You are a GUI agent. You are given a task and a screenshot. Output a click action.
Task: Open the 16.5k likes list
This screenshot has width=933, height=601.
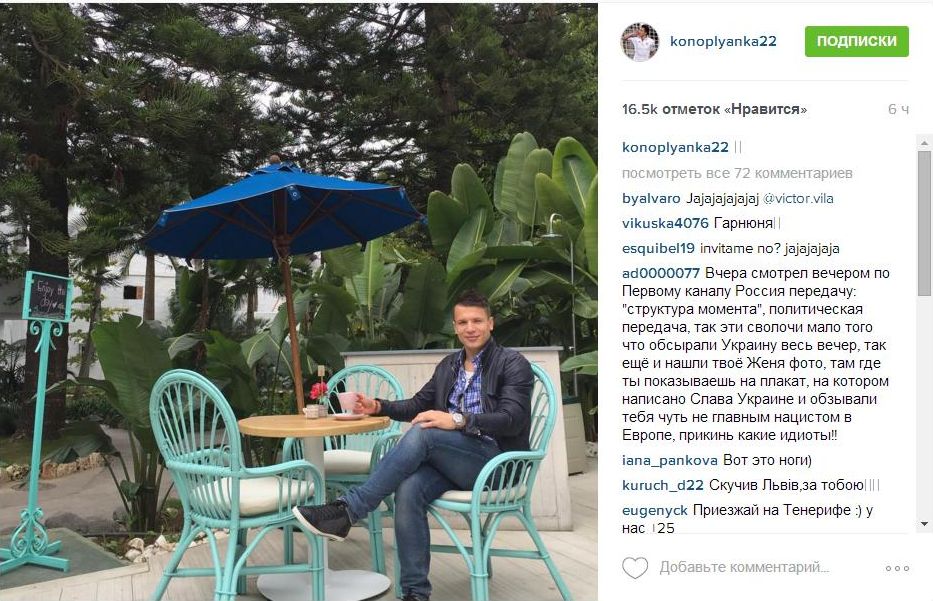pos(714,109)
